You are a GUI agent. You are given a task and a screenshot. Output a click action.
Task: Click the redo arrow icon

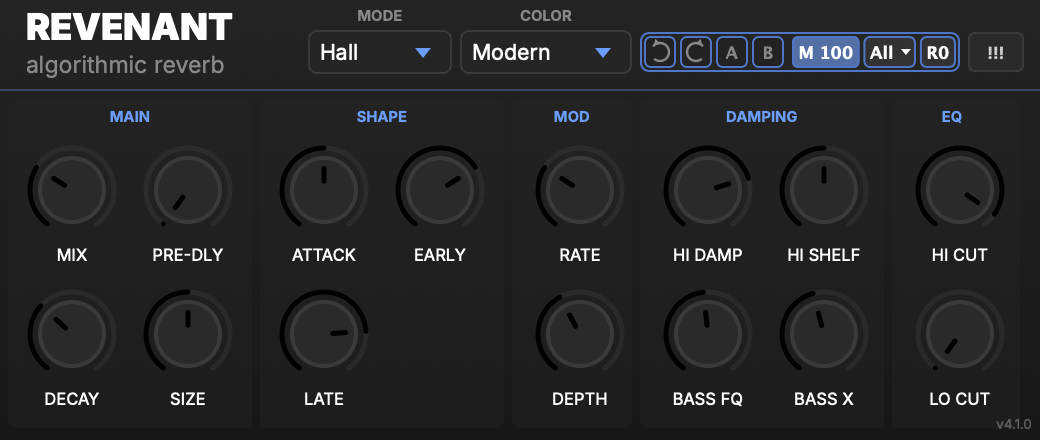pos(696,52)
